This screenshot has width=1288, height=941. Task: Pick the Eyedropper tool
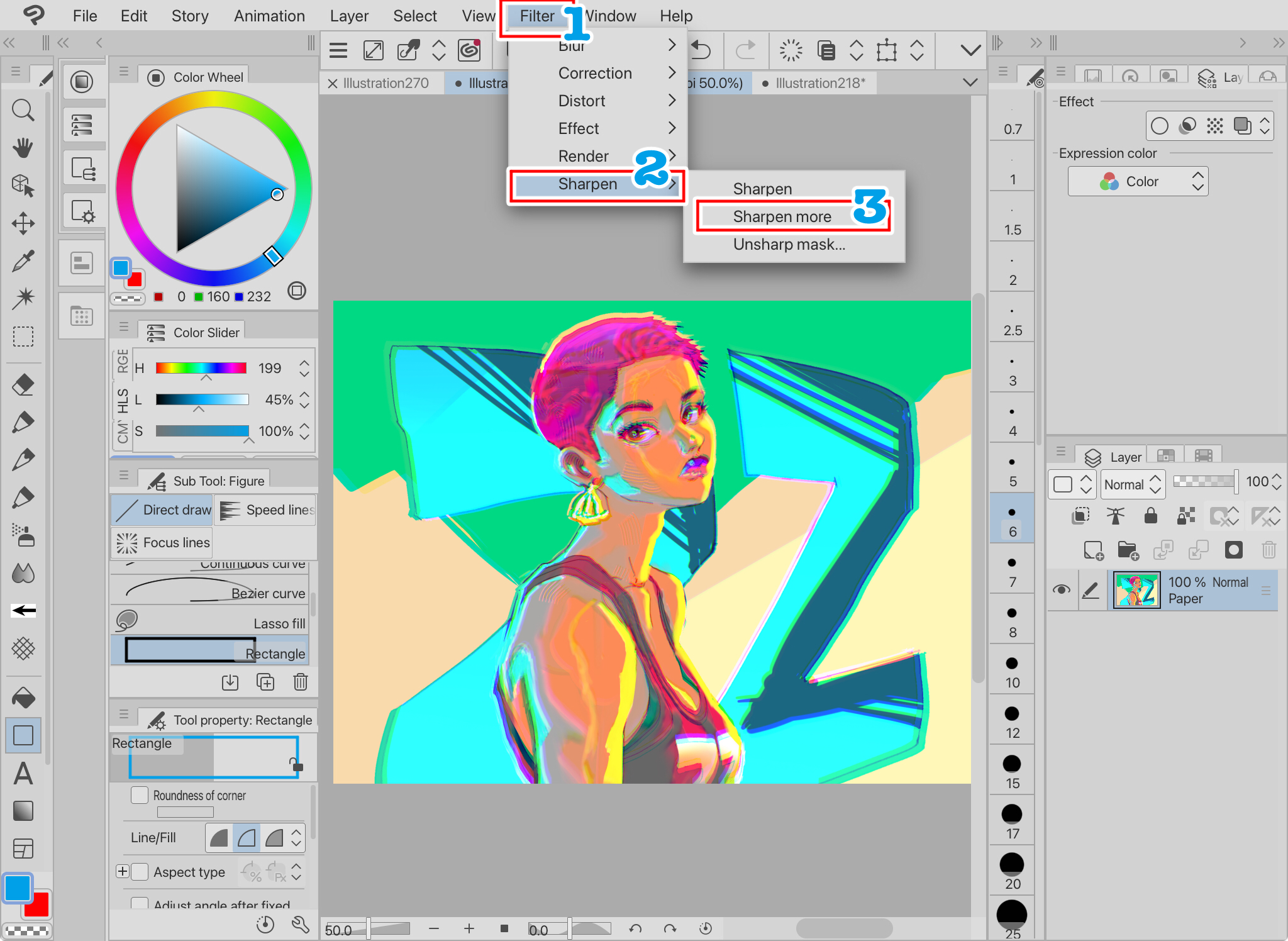click(x=23, y=261)
